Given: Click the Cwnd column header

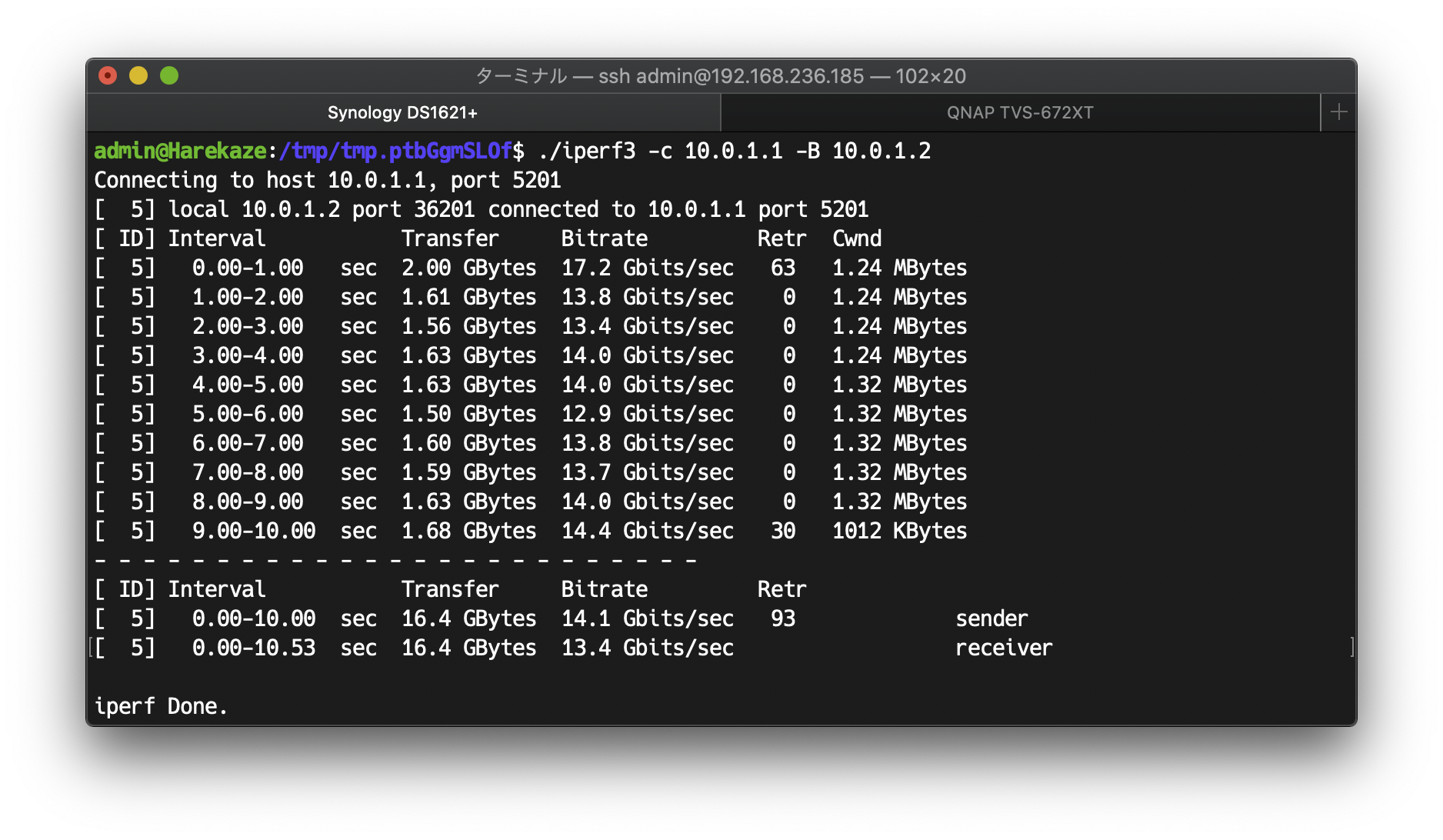Looking at the screenshot, I should click(857, 238).
